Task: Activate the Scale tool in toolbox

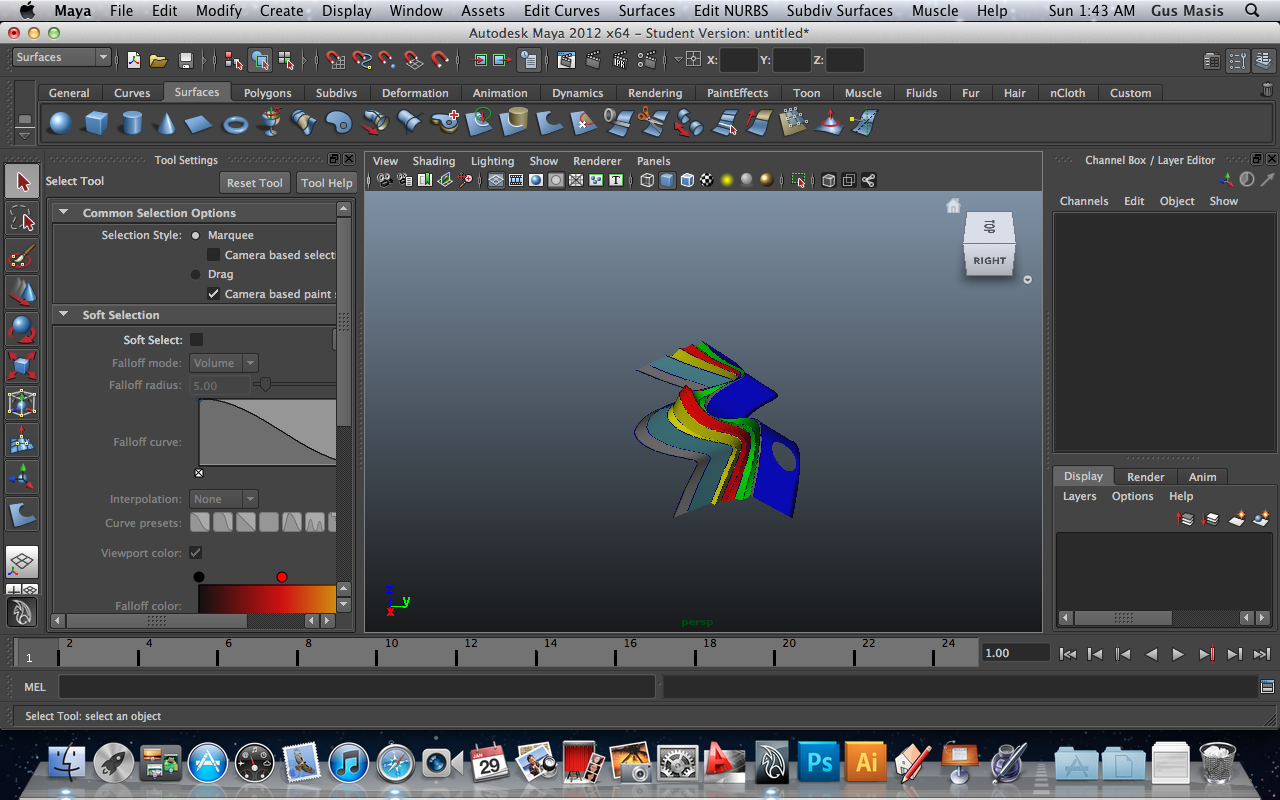Action: tap(22, 366)
